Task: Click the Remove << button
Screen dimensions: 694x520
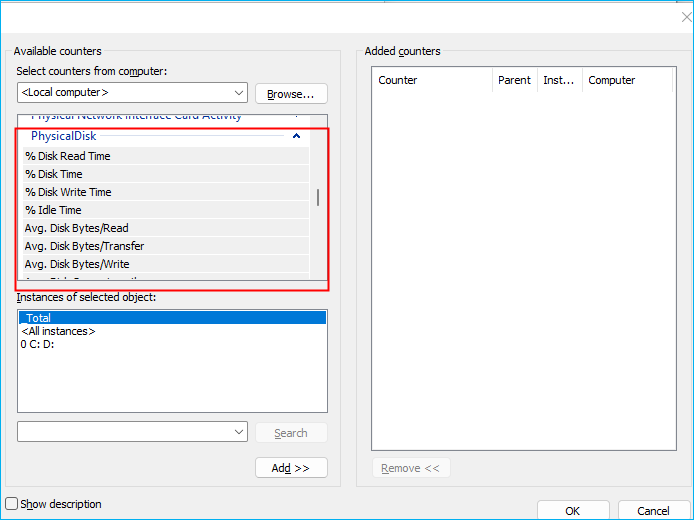Action: coord(411,468)
